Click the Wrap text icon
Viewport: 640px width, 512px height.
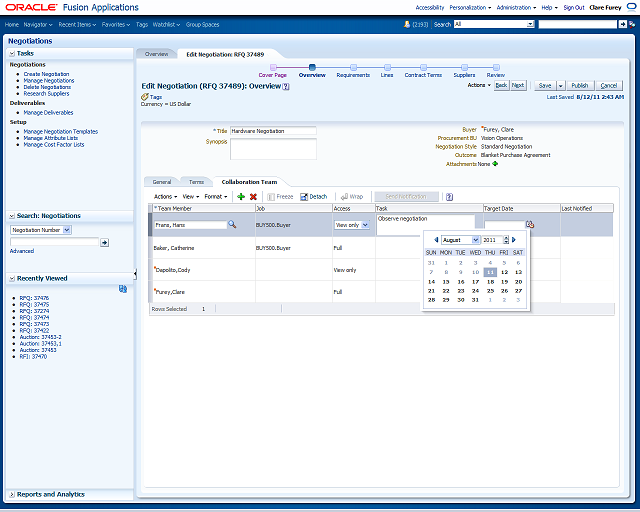(x=344, y=197)
